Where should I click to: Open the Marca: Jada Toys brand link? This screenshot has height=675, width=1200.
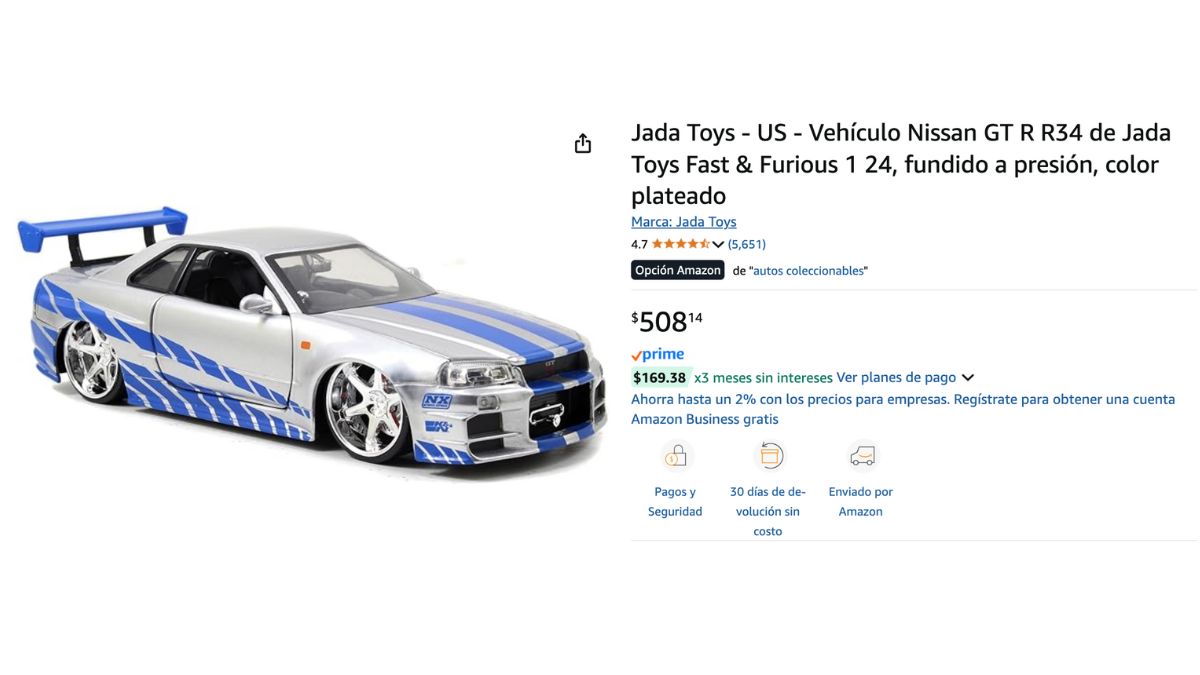point(684,222)
